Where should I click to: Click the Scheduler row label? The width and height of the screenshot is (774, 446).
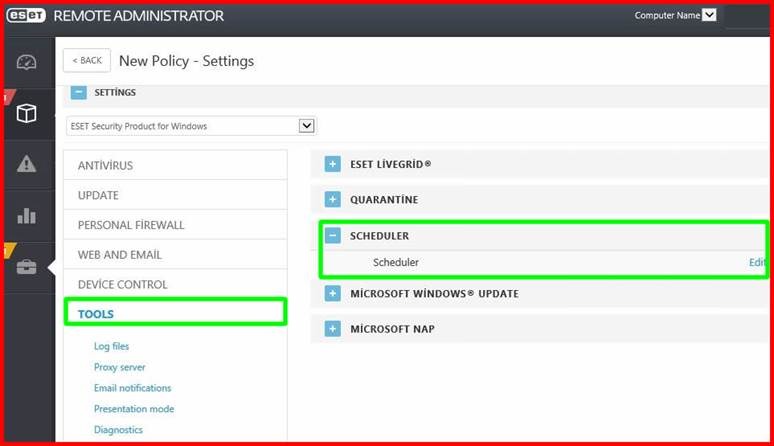pyautogui.click(x=396, y=262)
